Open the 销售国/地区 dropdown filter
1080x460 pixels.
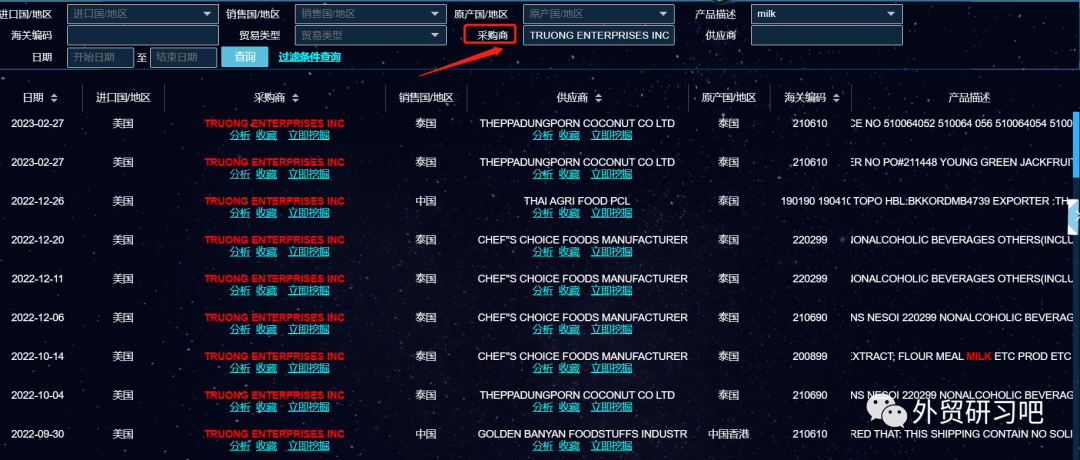[371, 13]
